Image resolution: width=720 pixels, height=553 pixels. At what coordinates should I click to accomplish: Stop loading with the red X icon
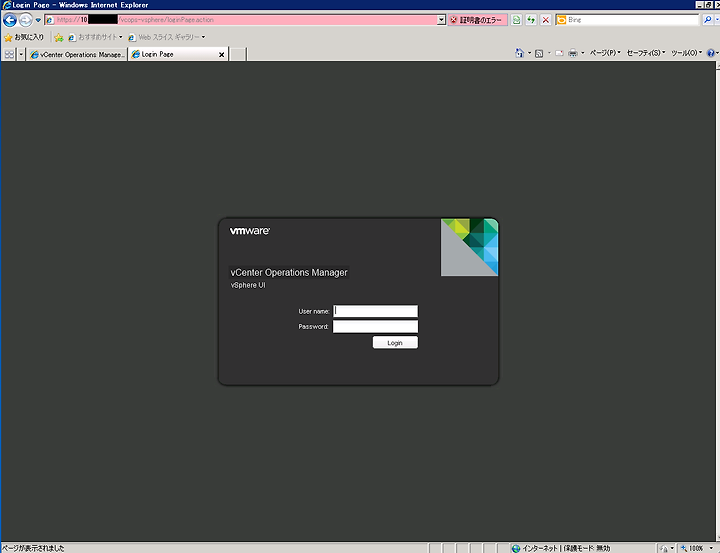click(546, 20)
